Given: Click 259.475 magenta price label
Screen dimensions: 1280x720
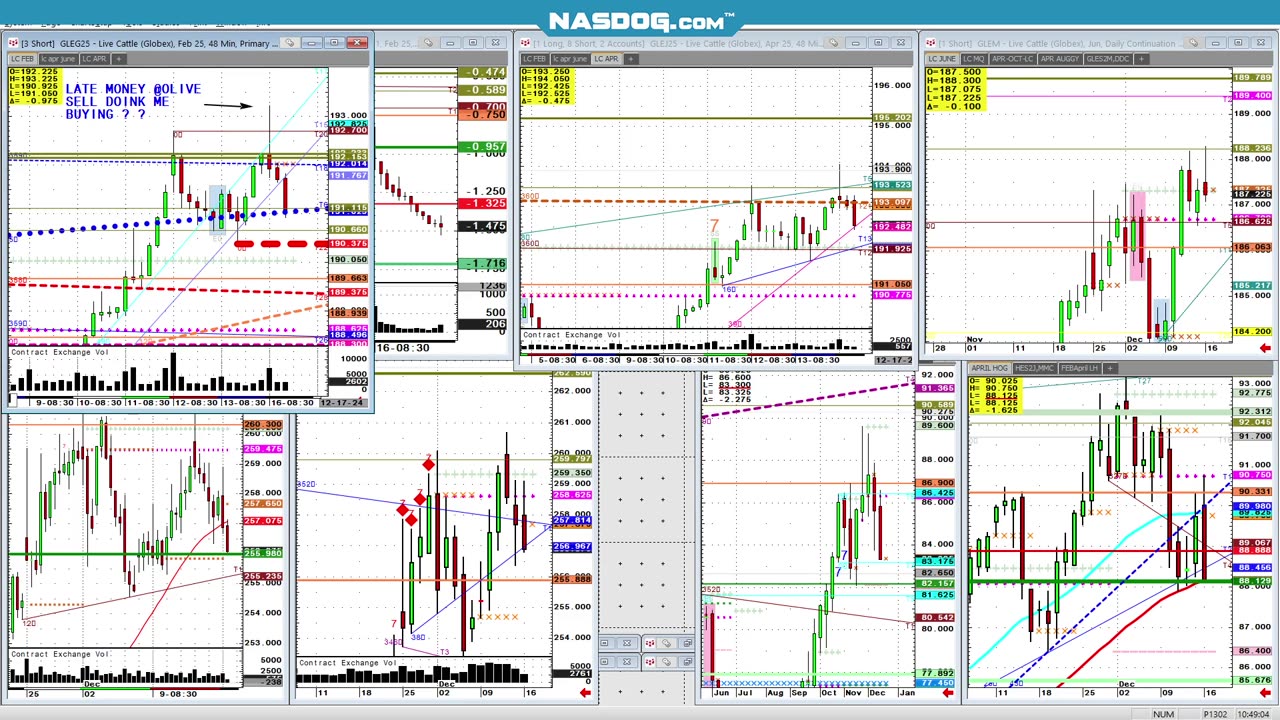Looking at the screenshot, I should coord(263,449).
